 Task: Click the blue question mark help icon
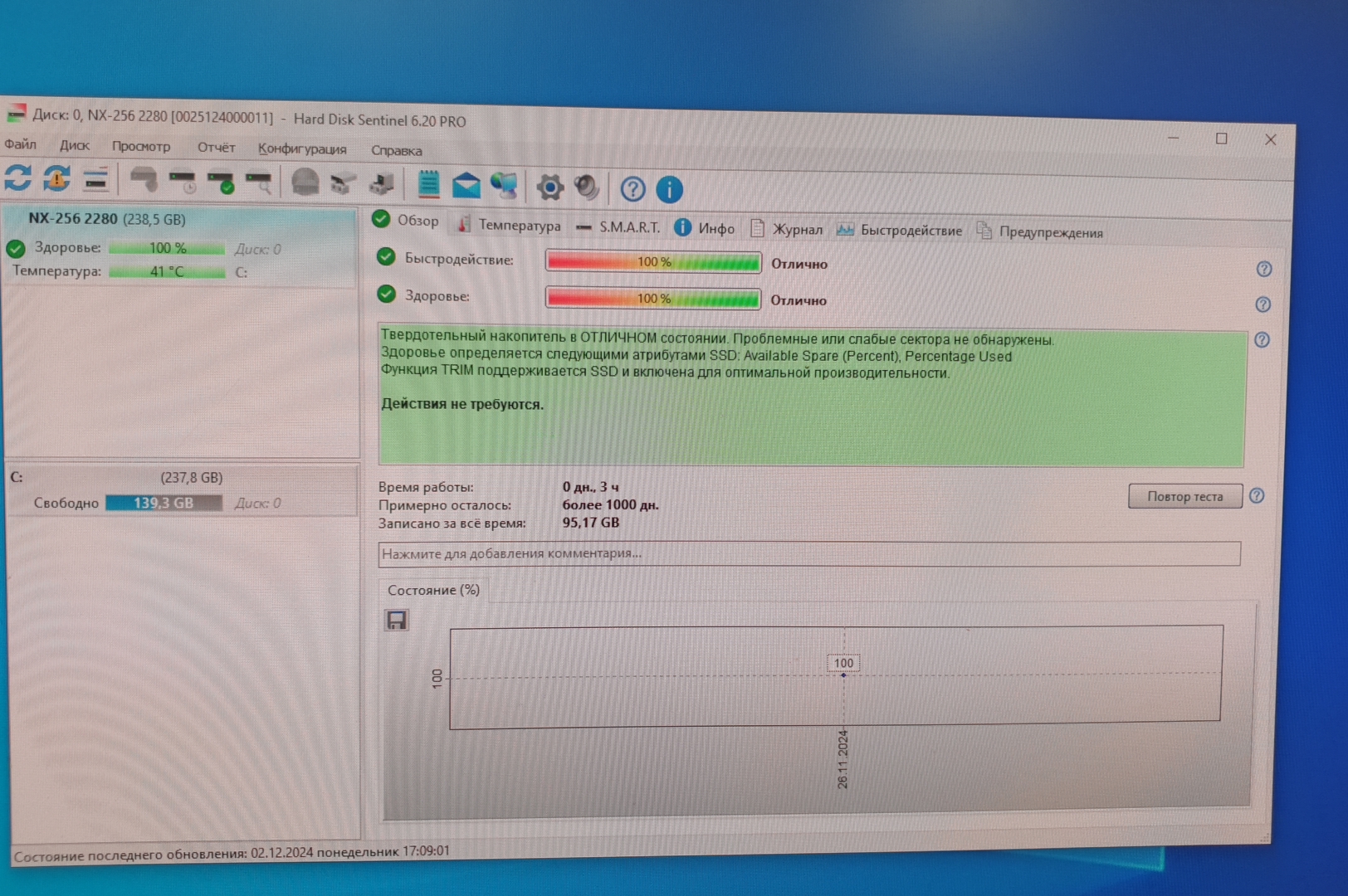(x=632, y=189)
